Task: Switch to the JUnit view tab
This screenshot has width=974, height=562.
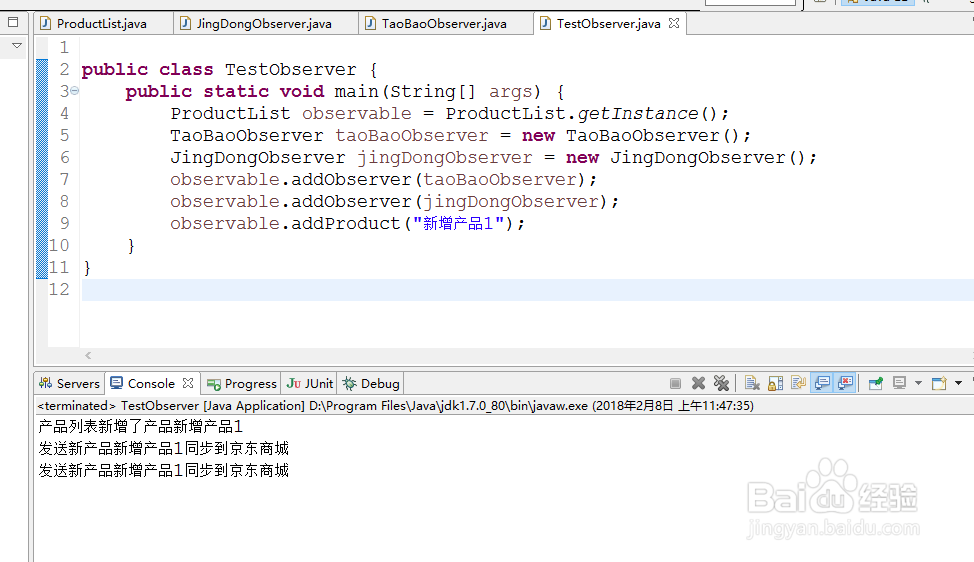Action: 310,384
